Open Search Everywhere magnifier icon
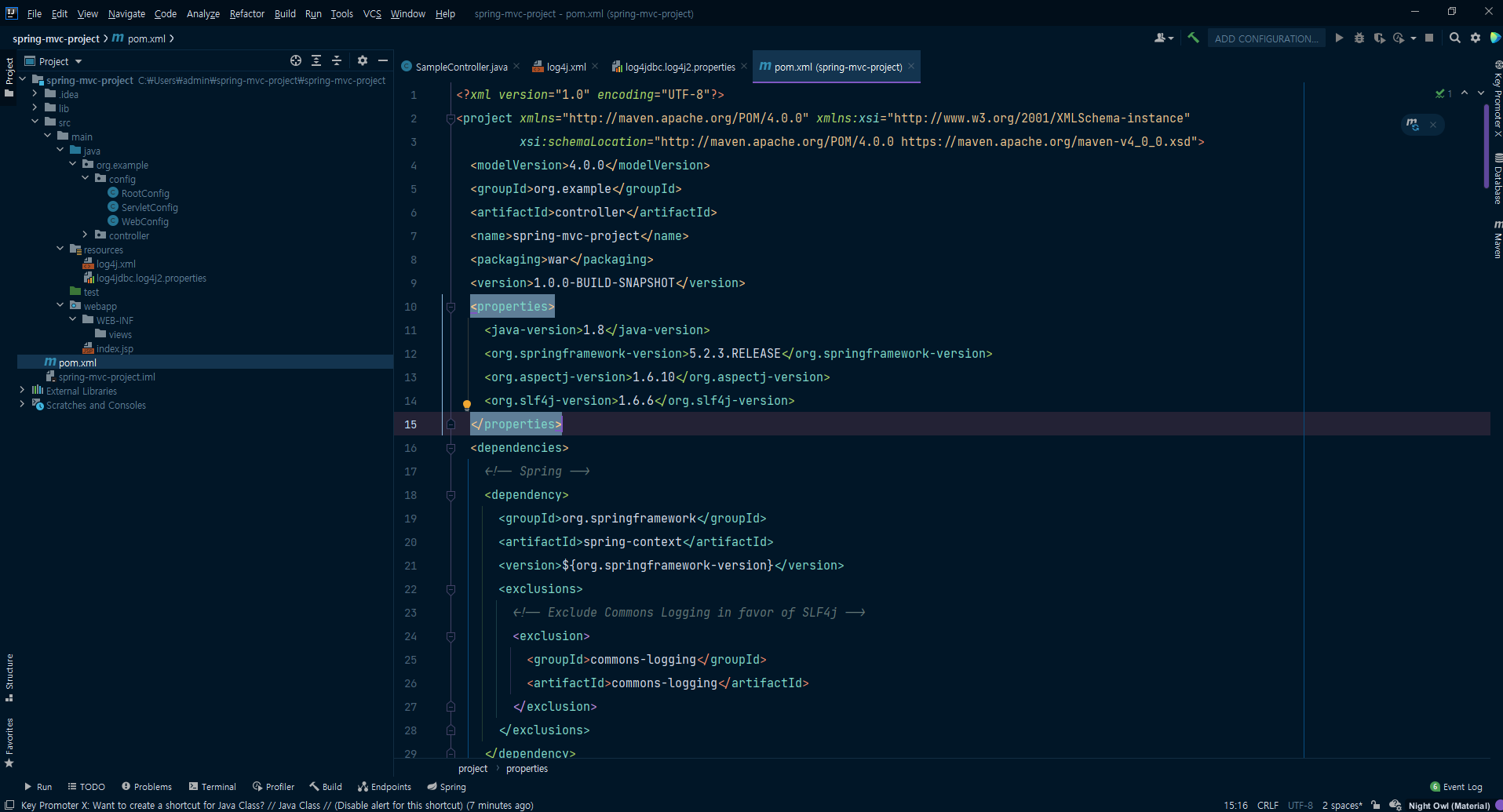This screenshot has width=1503, height=812. tap(1455, 38)
